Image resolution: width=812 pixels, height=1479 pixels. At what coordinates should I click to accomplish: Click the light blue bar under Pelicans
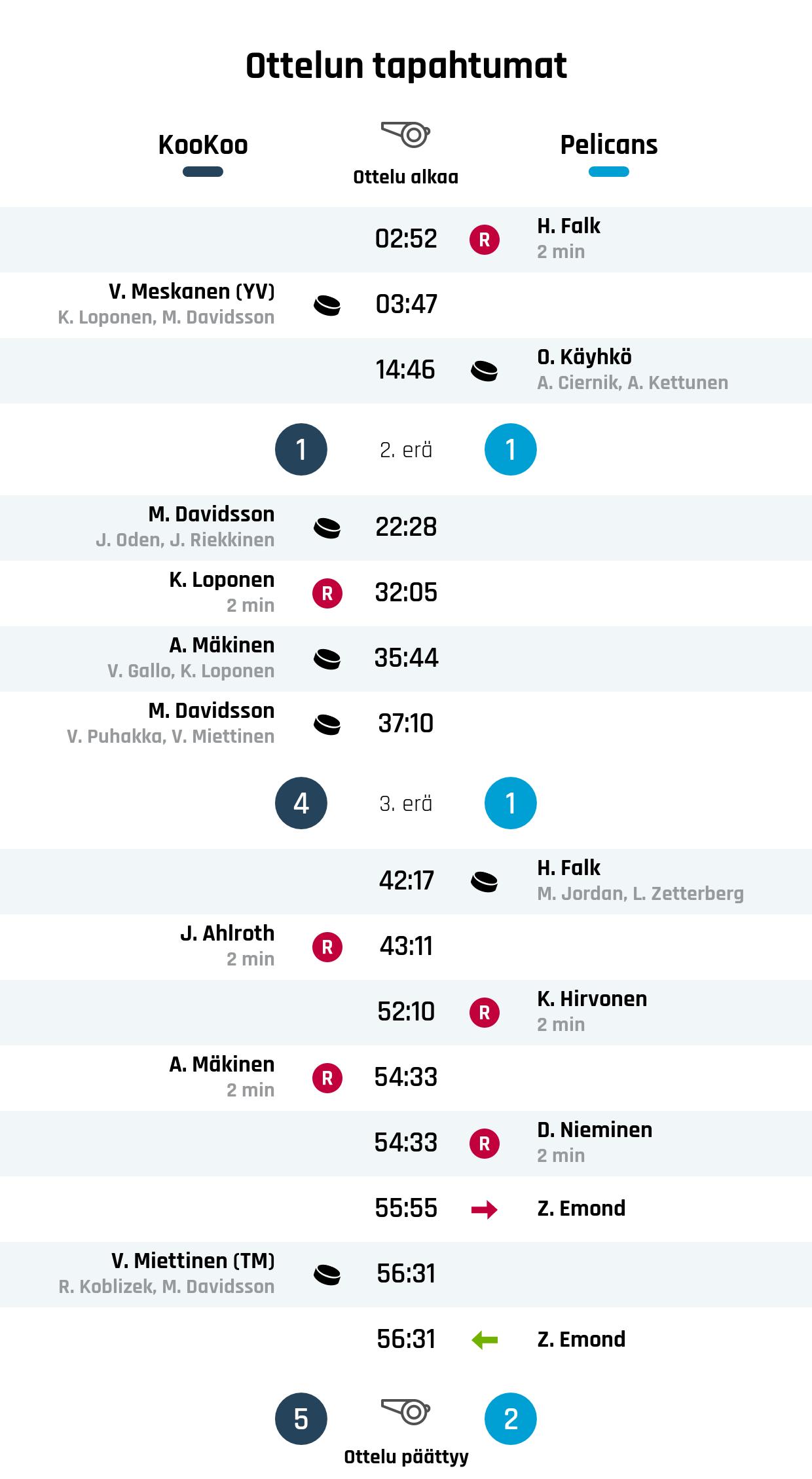(608, 172)
